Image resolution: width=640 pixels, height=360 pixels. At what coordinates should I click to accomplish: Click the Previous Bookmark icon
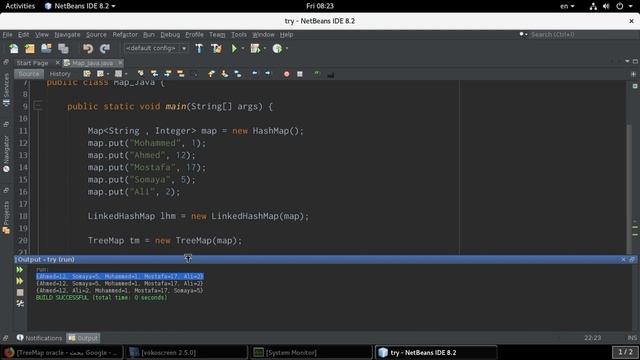pyautogui.click(x=211, y=74)
